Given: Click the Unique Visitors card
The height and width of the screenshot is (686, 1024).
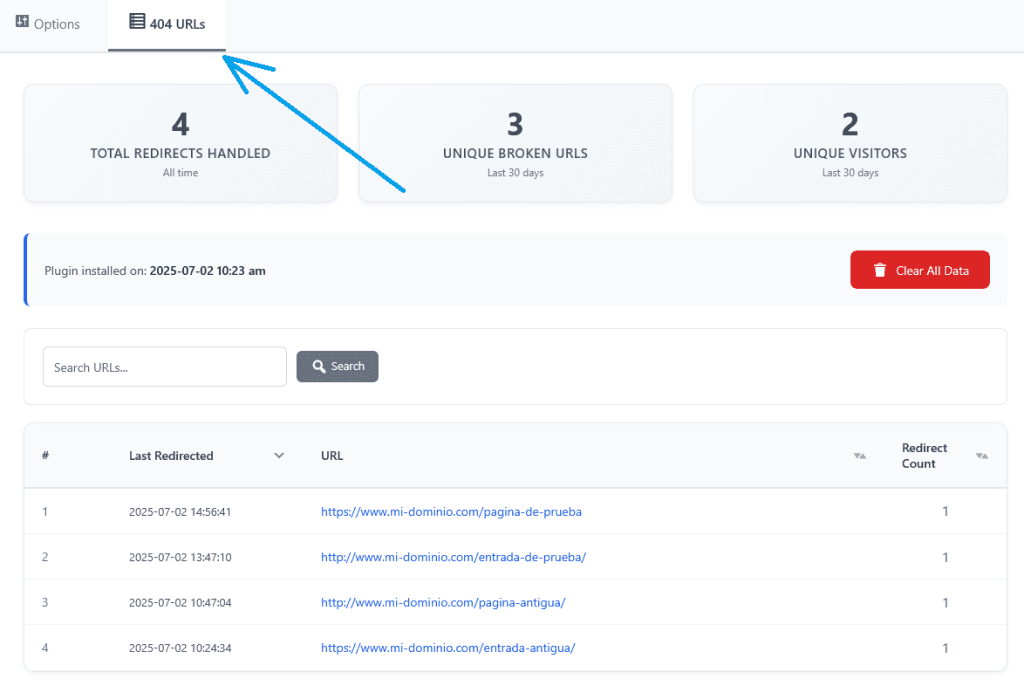Looking at the screenshot, I should click(850, 144).
